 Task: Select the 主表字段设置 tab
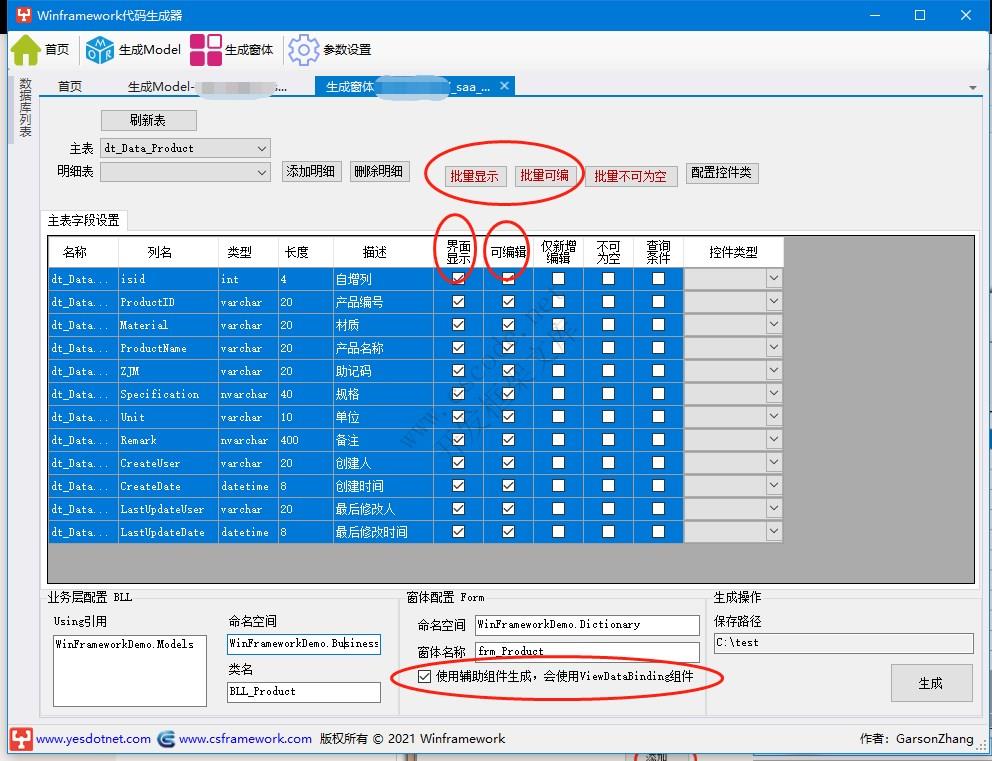point(84,220)
